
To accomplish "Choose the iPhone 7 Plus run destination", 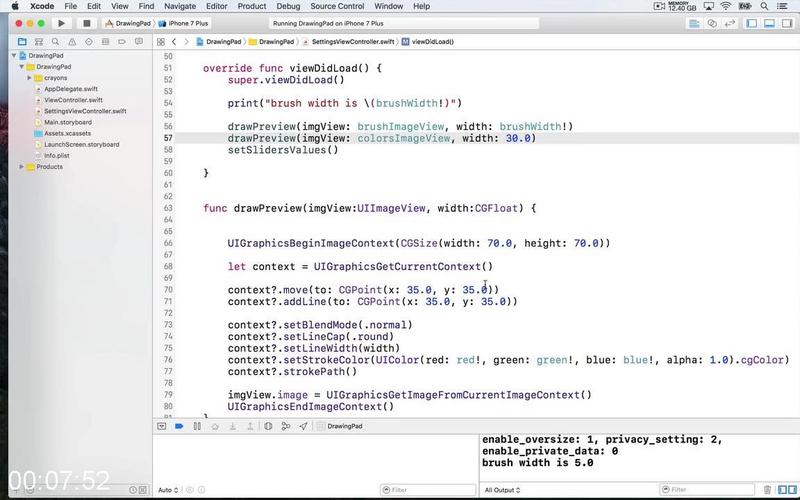I will pyautogui.click(x=184, y=23).
